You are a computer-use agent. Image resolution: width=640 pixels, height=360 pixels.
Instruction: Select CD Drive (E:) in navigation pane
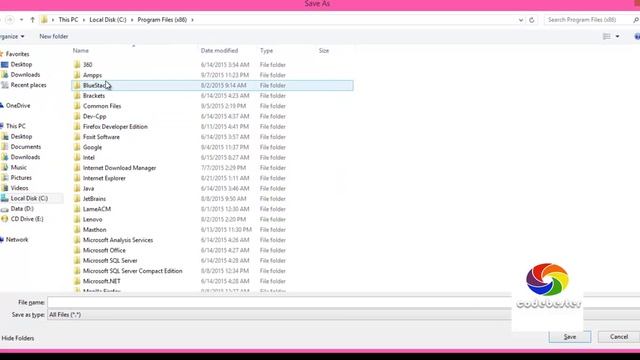point(27,219)
